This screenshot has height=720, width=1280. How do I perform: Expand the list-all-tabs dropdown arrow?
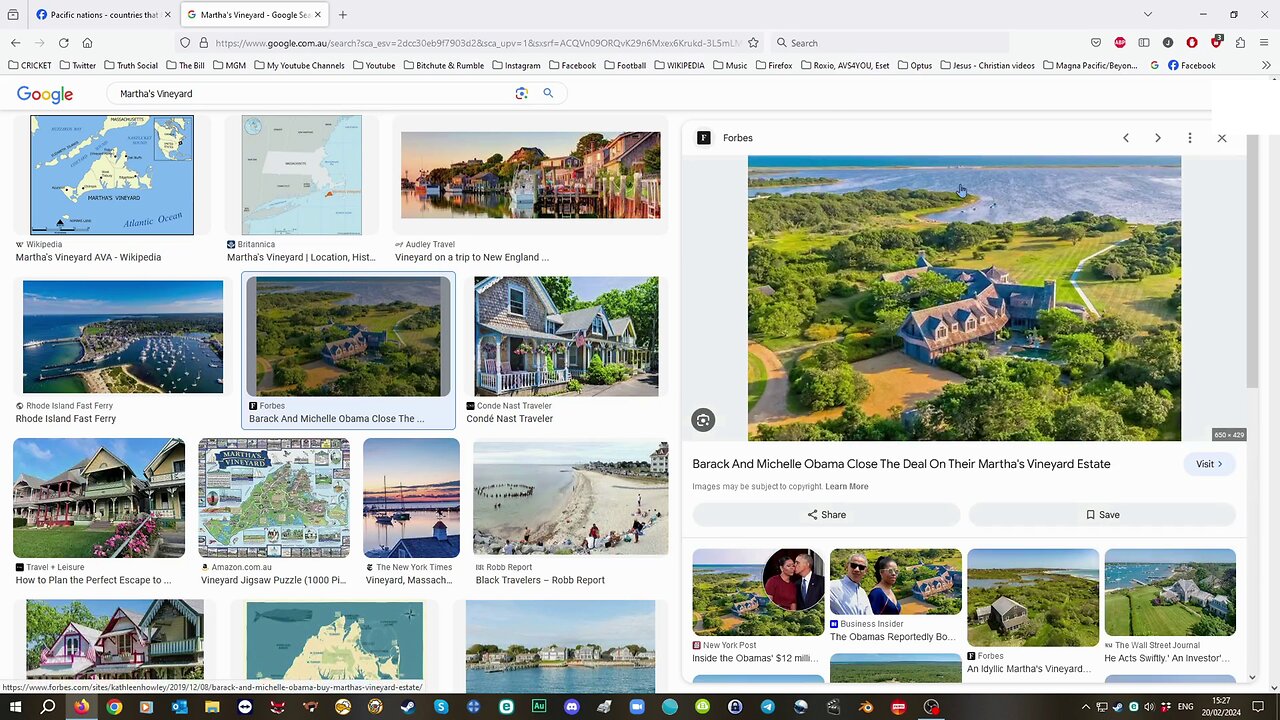(x=1148, y=15)
